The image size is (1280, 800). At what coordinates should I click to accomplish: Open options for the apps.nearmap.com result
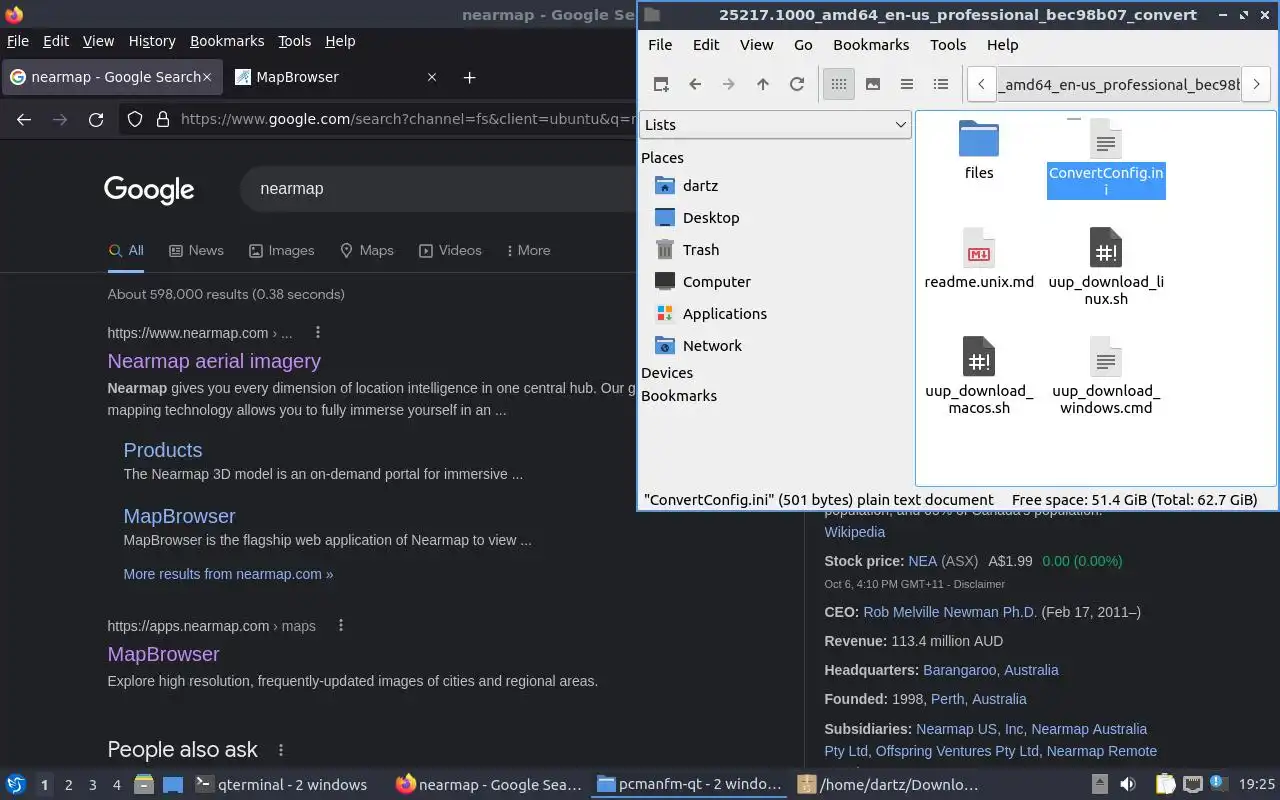click(x=341, y=625)
